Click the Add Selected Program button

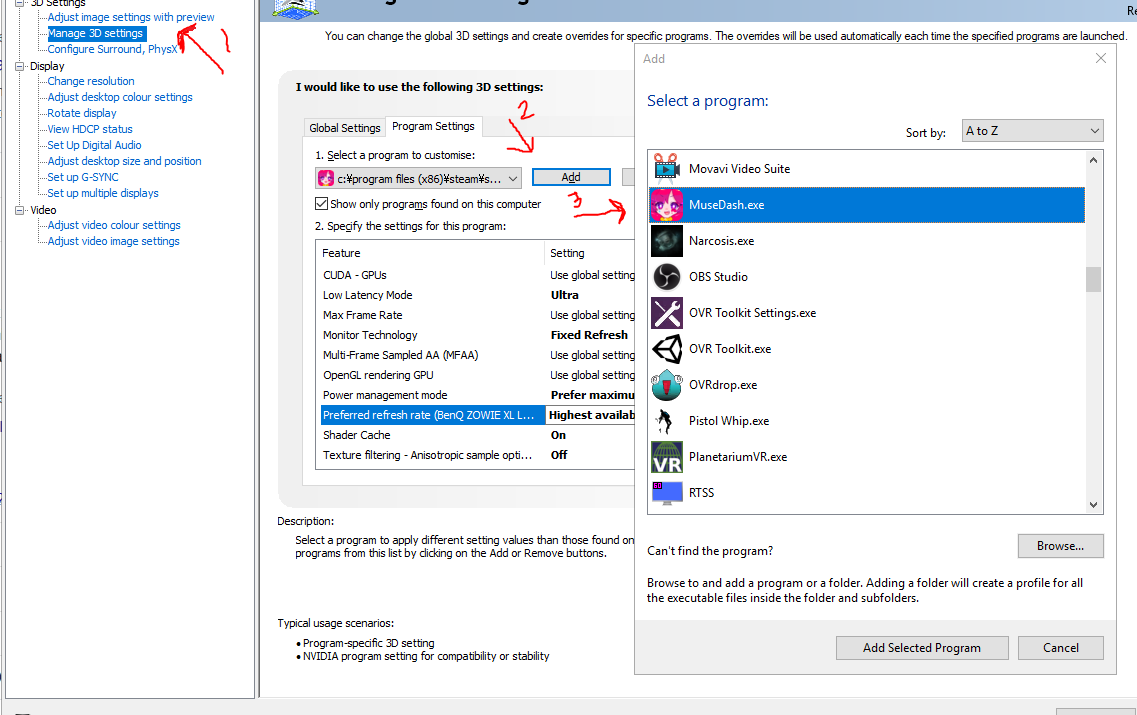(x=921, y=648)
